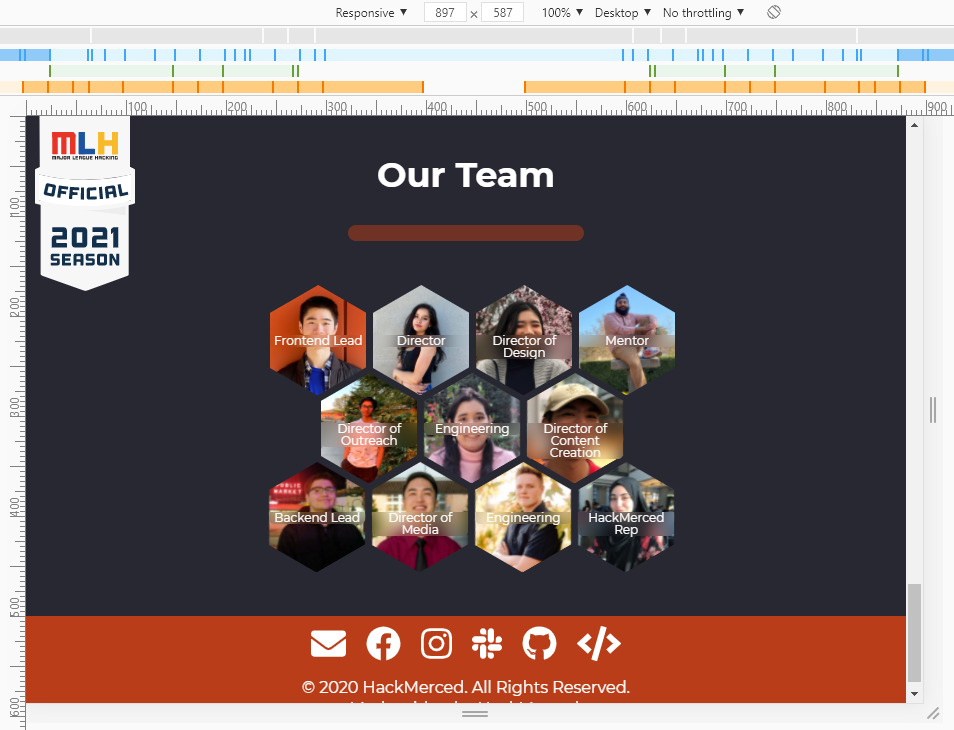Open the No throttling dropdown

click(703, 13)
